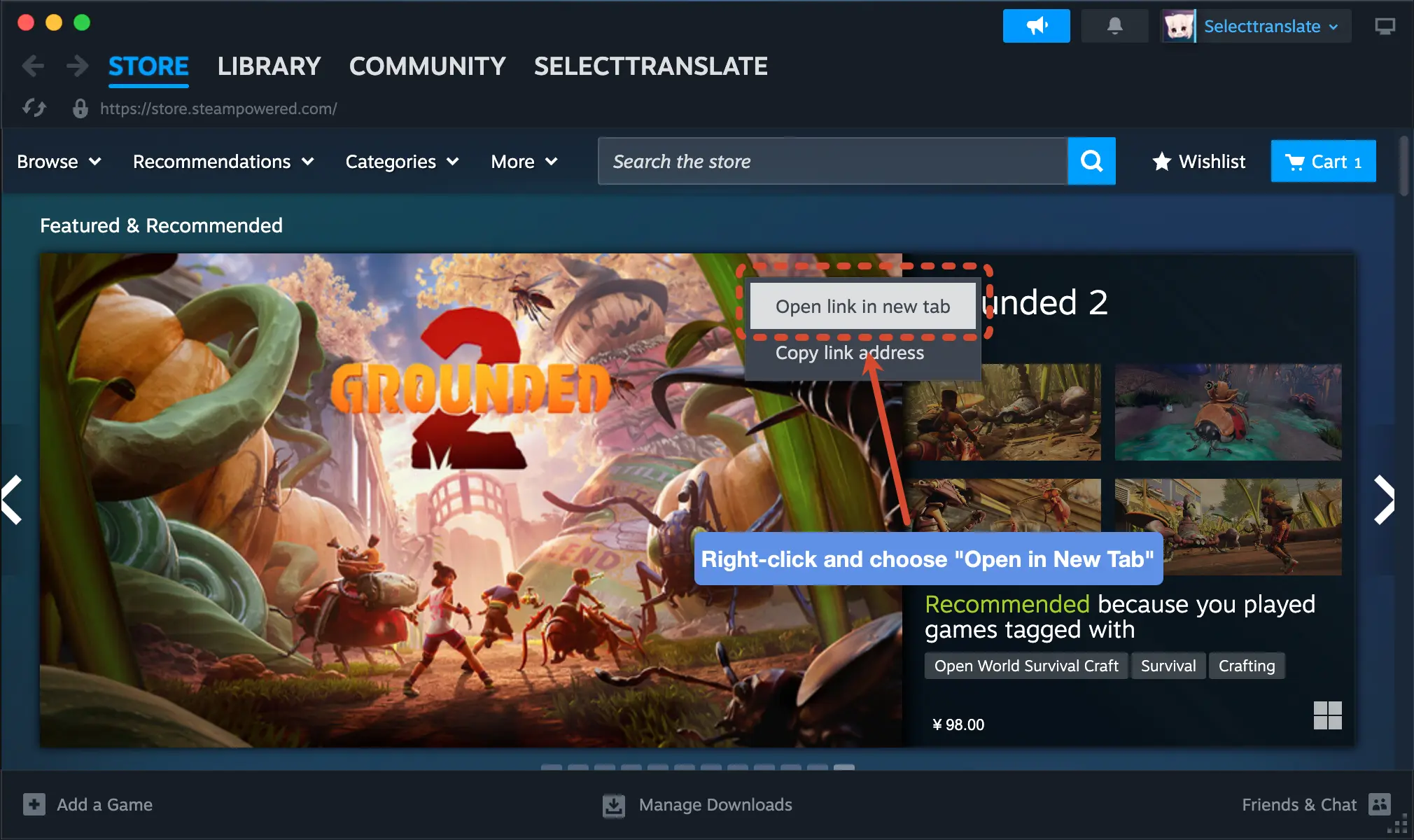Click the window resize grip
Screen dimensions: 1414x840
pos(1398,824)
